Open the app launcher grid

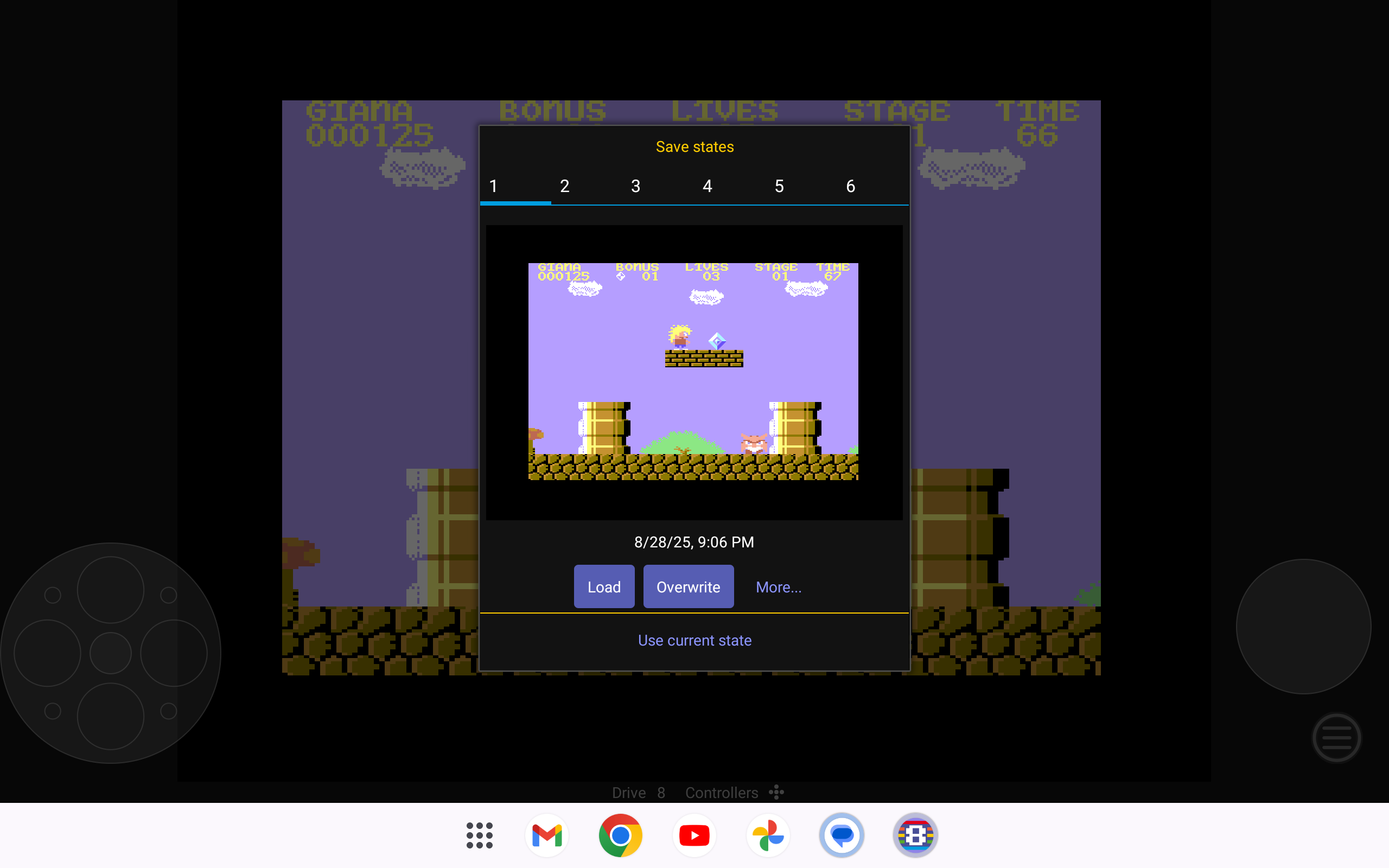[479, 835]
